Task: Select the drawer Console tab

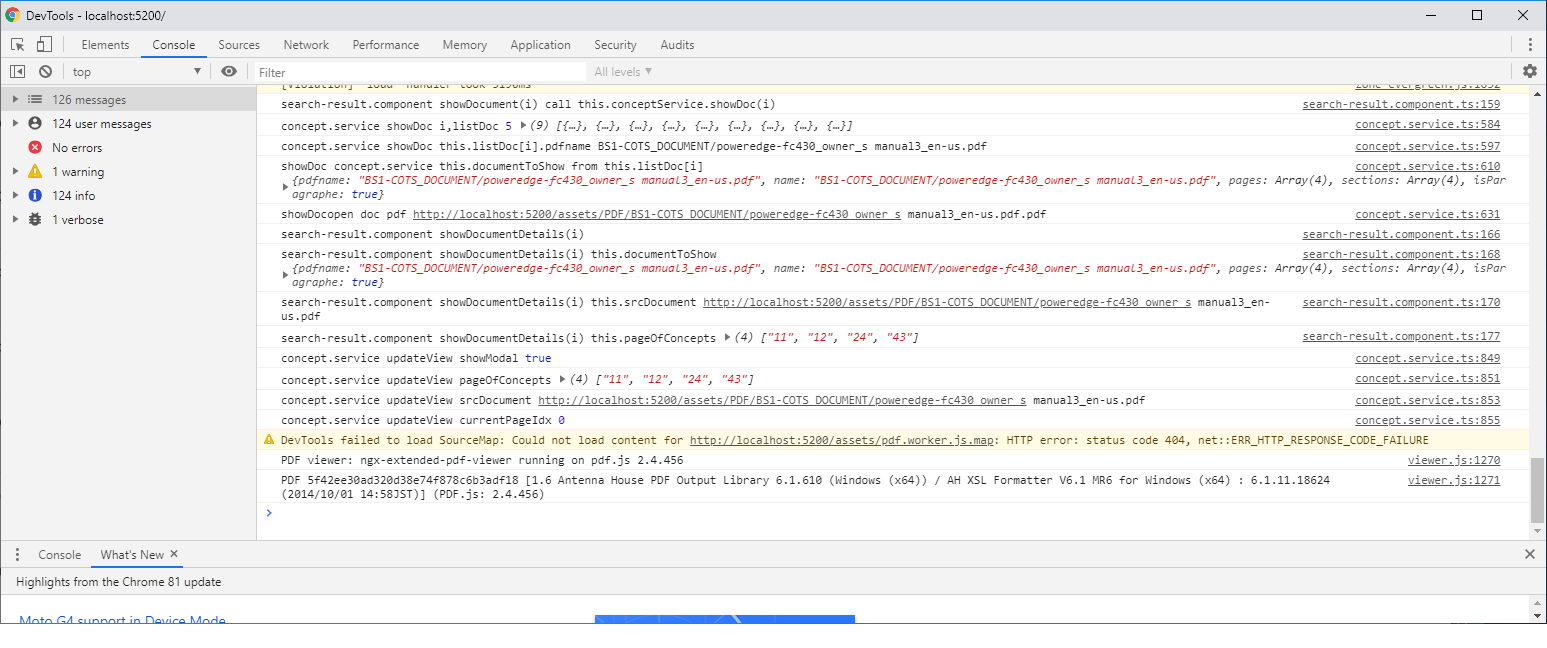Action: (x=60, y=555)
